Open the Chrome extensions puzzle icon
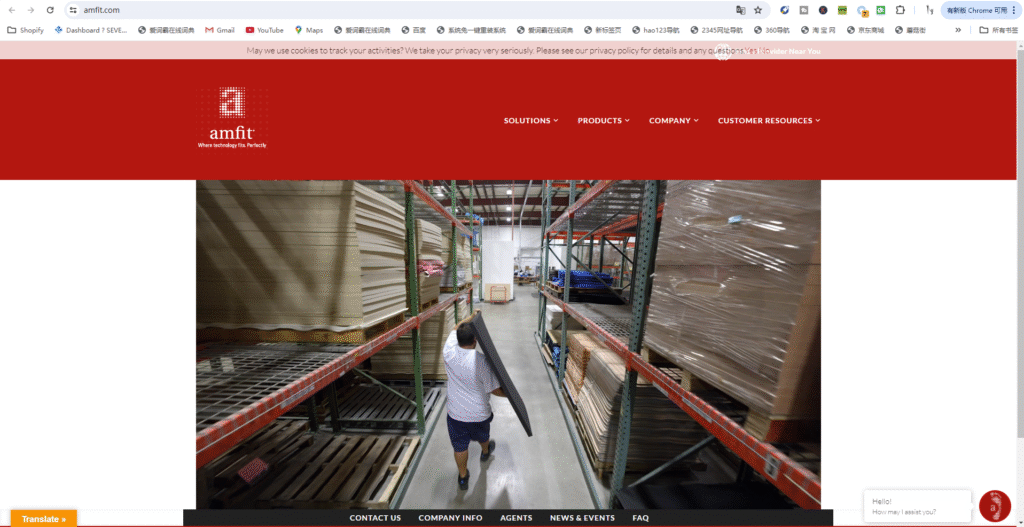 pyautogui.click(x=900, y=10)
